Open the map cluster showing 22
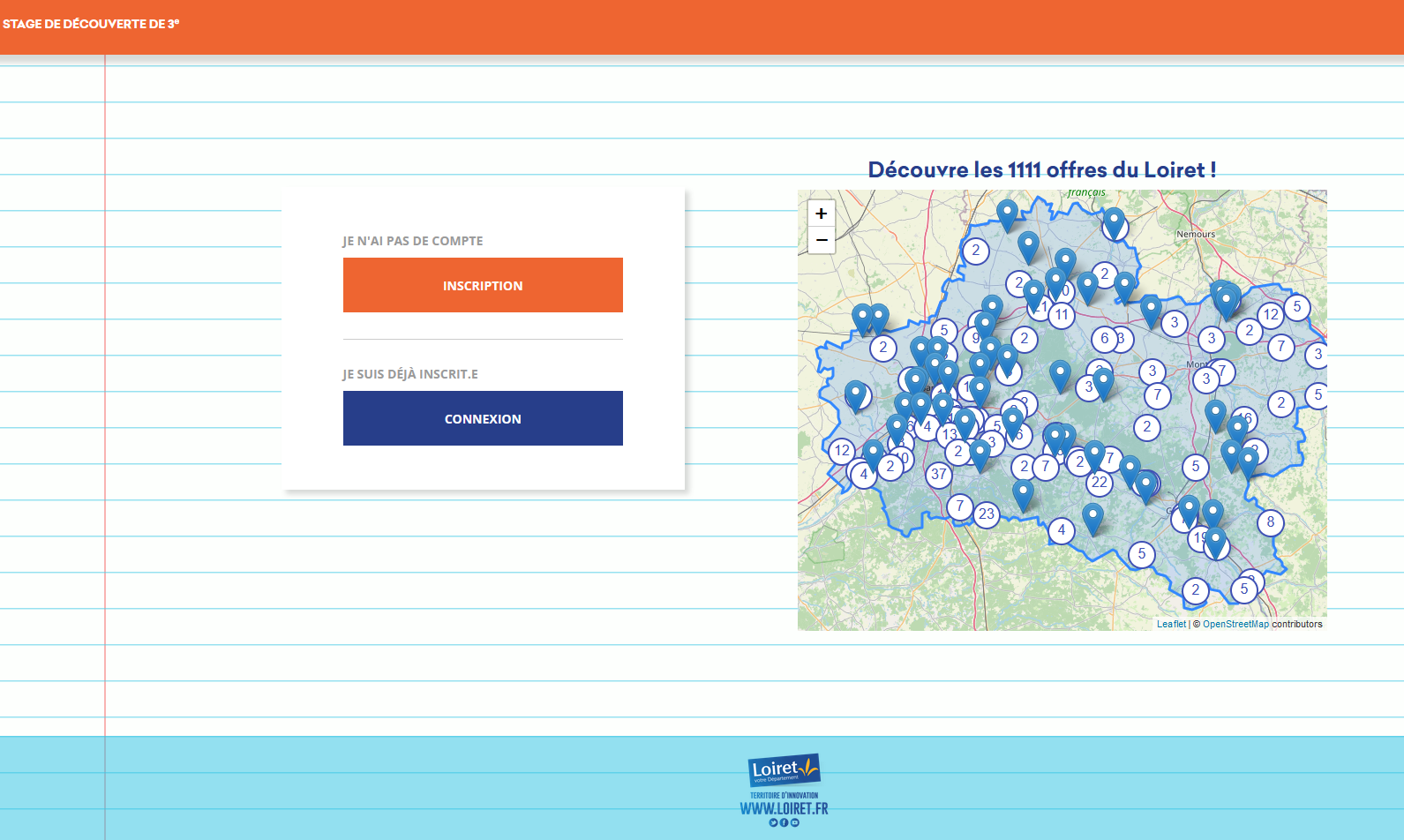The width and height of the screenshot is (1404, 840). click(1100, 483)
